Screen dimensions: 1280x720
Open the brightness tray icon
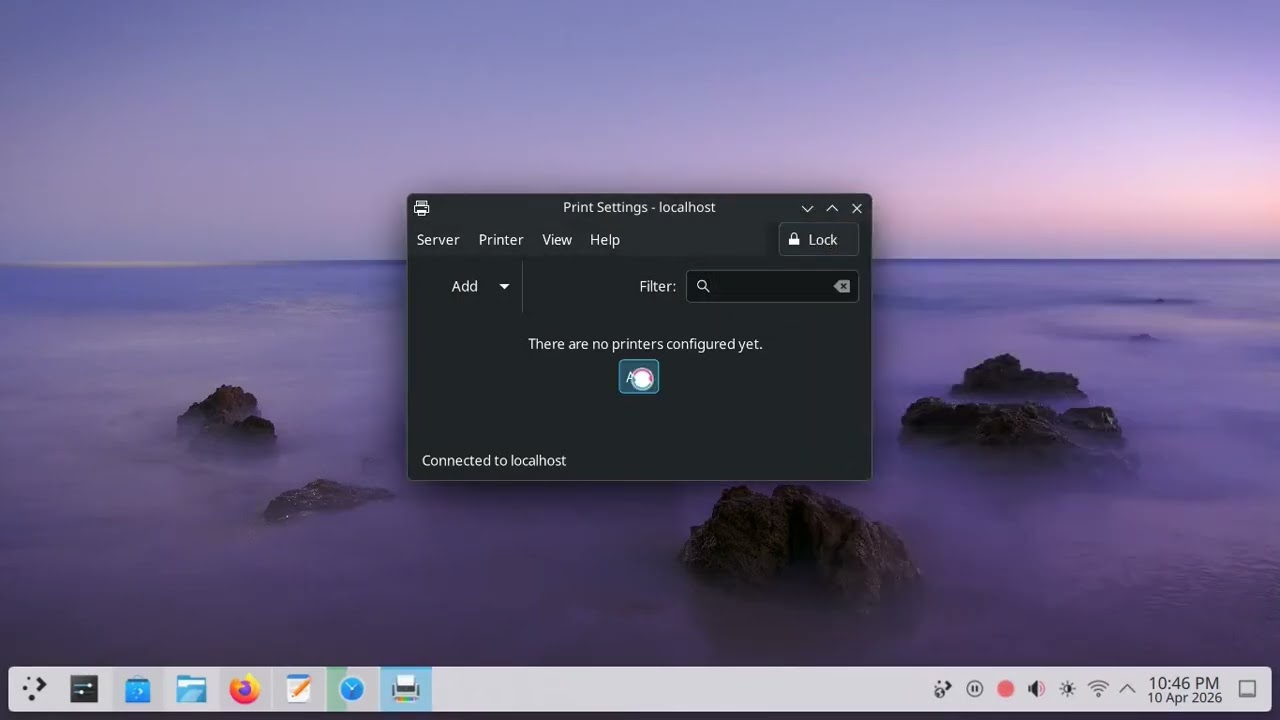point(1068,689)
